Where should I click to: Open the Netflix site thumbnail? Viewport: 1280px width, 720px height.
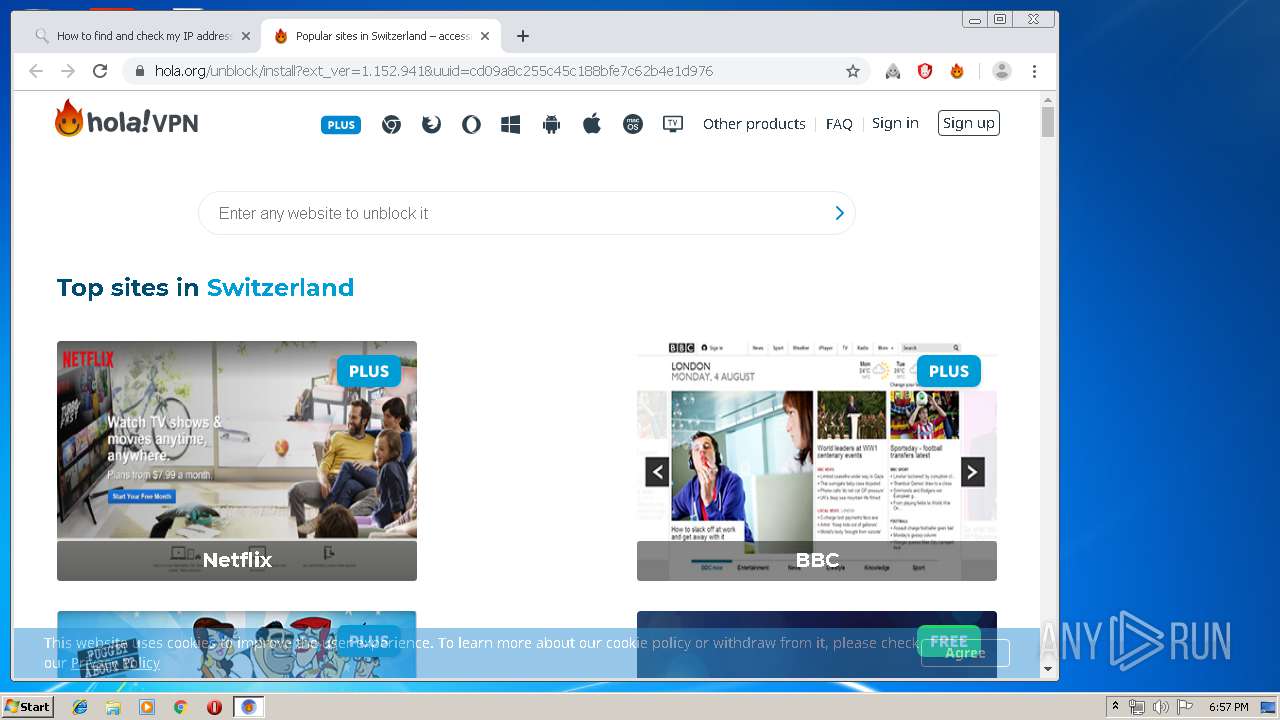pyautogui.click(x=237, y=461)
